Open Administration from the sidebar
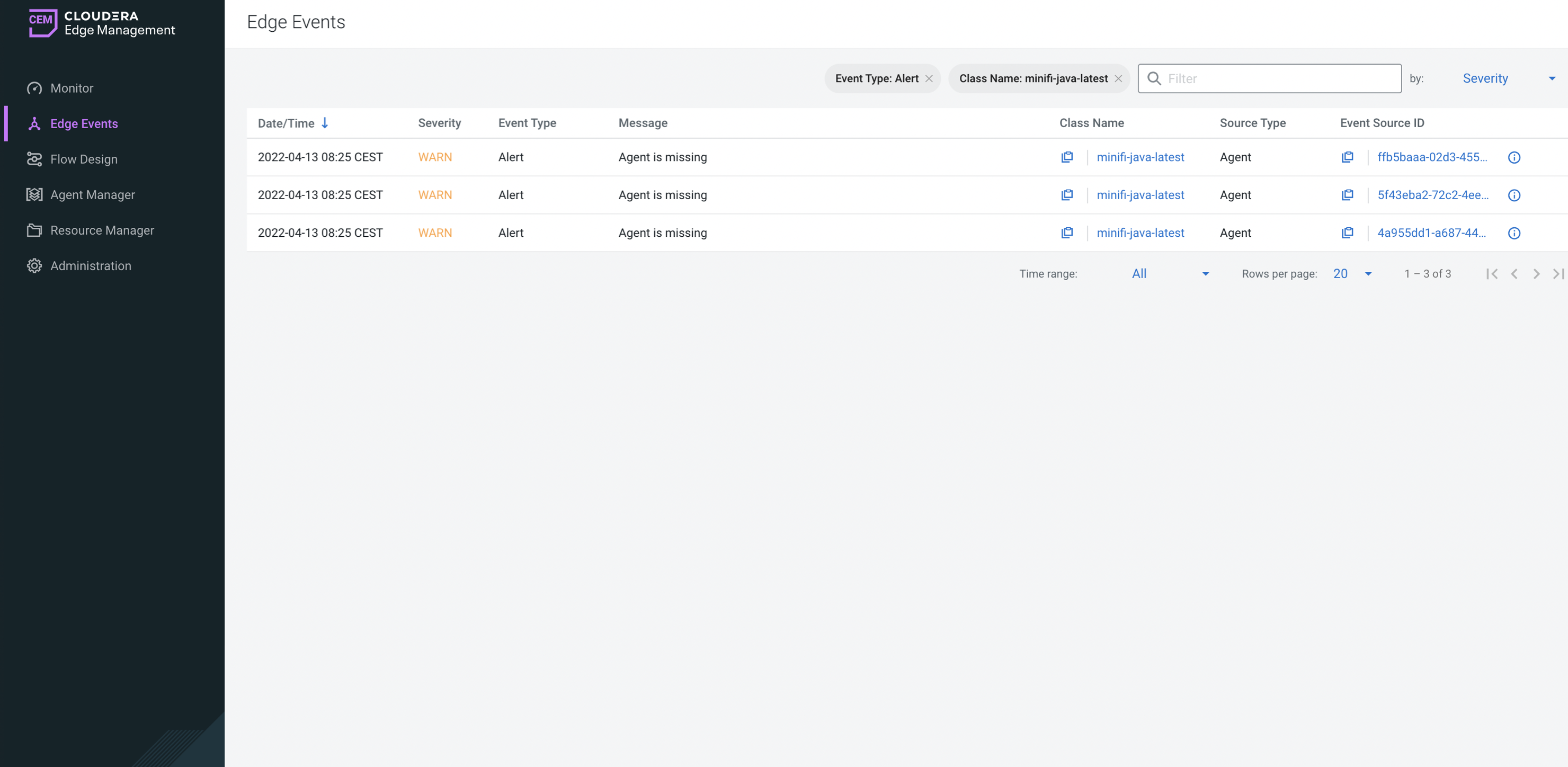The image size is (1568, 767). [x=91, y=266]
